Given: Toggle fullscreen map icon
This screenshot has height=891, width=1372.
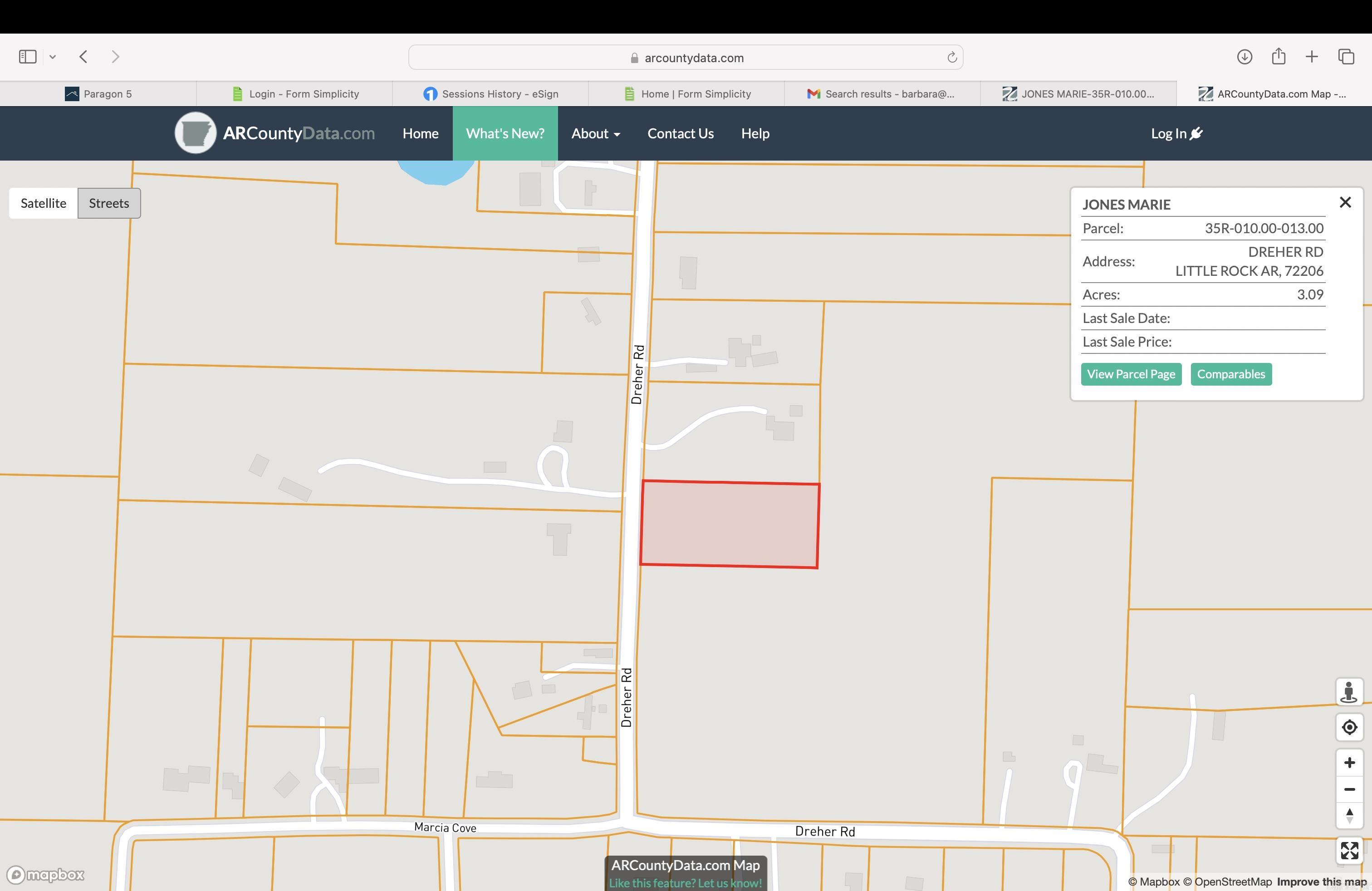Looking at the screenshot, I should (1349, 851).
